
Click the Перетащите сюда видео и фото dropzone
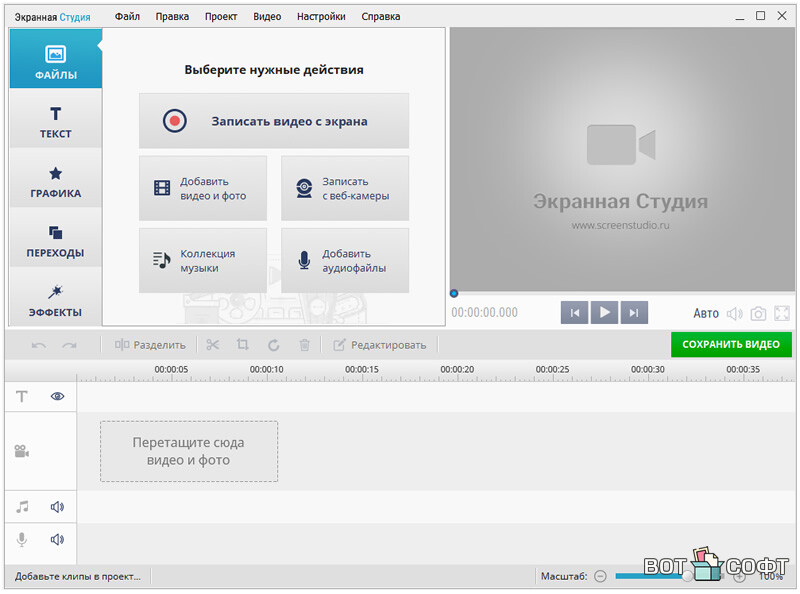pyautogui.click(x=189, y=451)
